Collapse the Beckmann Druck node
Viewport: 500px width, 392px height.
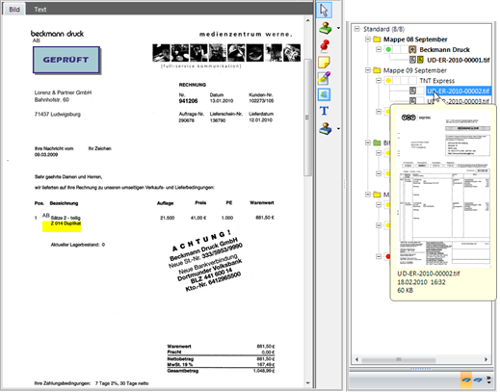(x=378, y=50)
